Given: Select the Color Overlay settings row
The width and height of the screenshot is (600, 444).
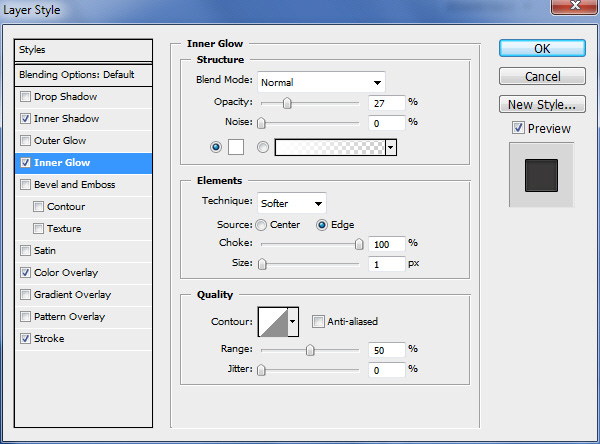Looking at the screenshot, I should 83,273.
